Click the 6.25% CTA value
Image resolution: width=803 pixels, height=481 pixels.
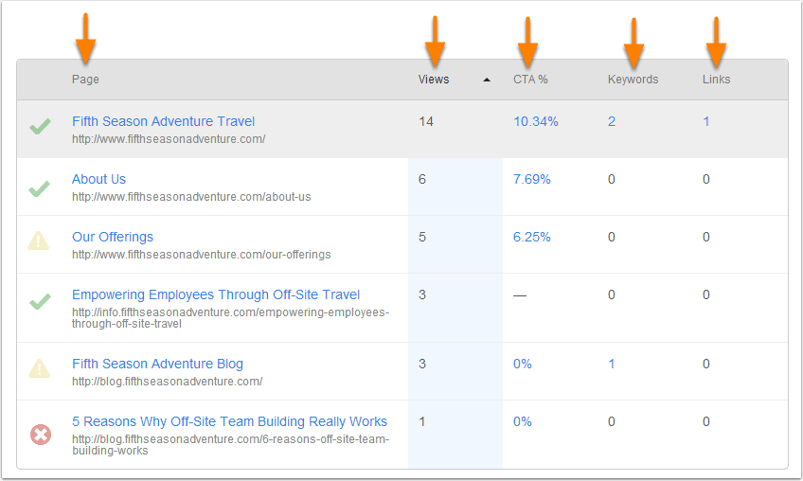point(532,237)
